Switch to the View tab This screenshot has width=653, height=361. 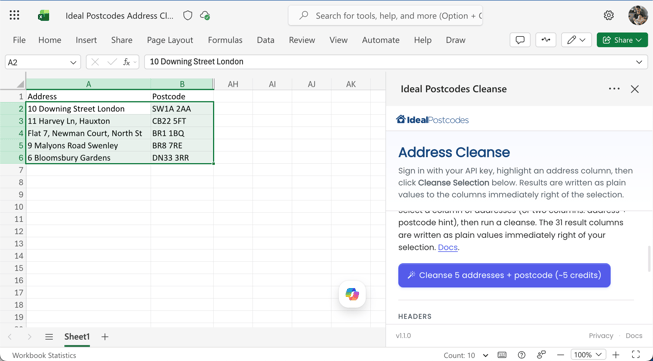(338, 40)
